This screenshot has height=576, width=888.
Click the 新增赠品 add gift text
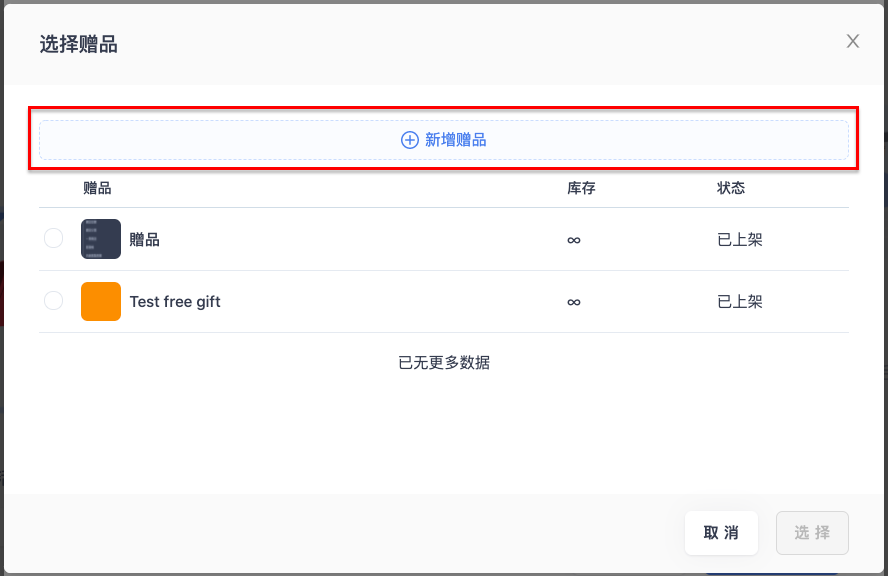tap(456, 140)
